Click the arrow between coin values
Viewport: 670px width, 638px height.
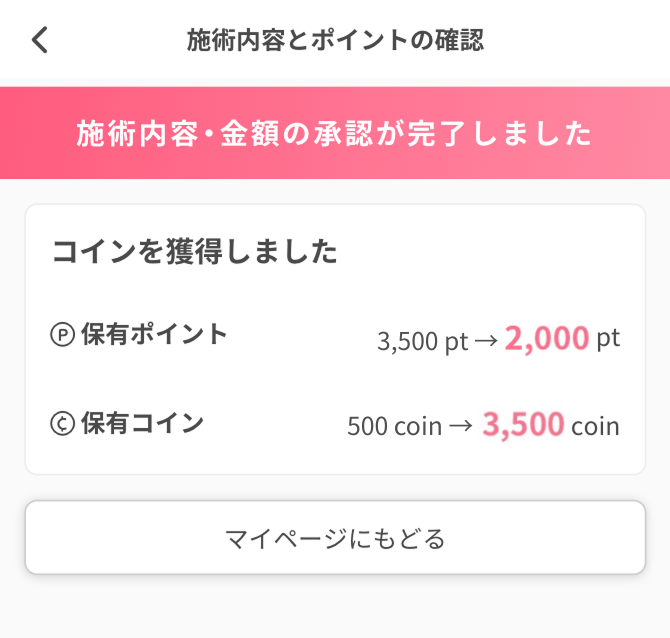tap(460, 427)
